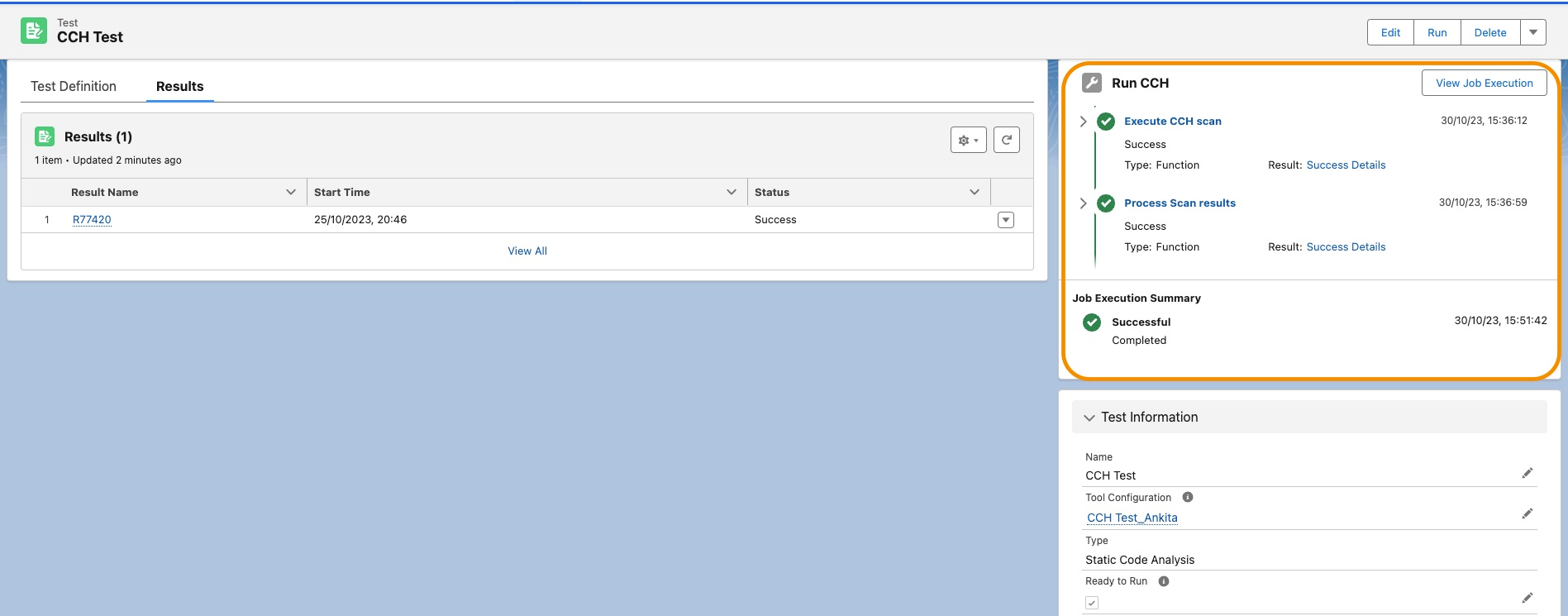The width and height of the screenshot is (1568, 616).
Task: Click the Static Code Analysis type value
Action: (x=1140, y=560)
